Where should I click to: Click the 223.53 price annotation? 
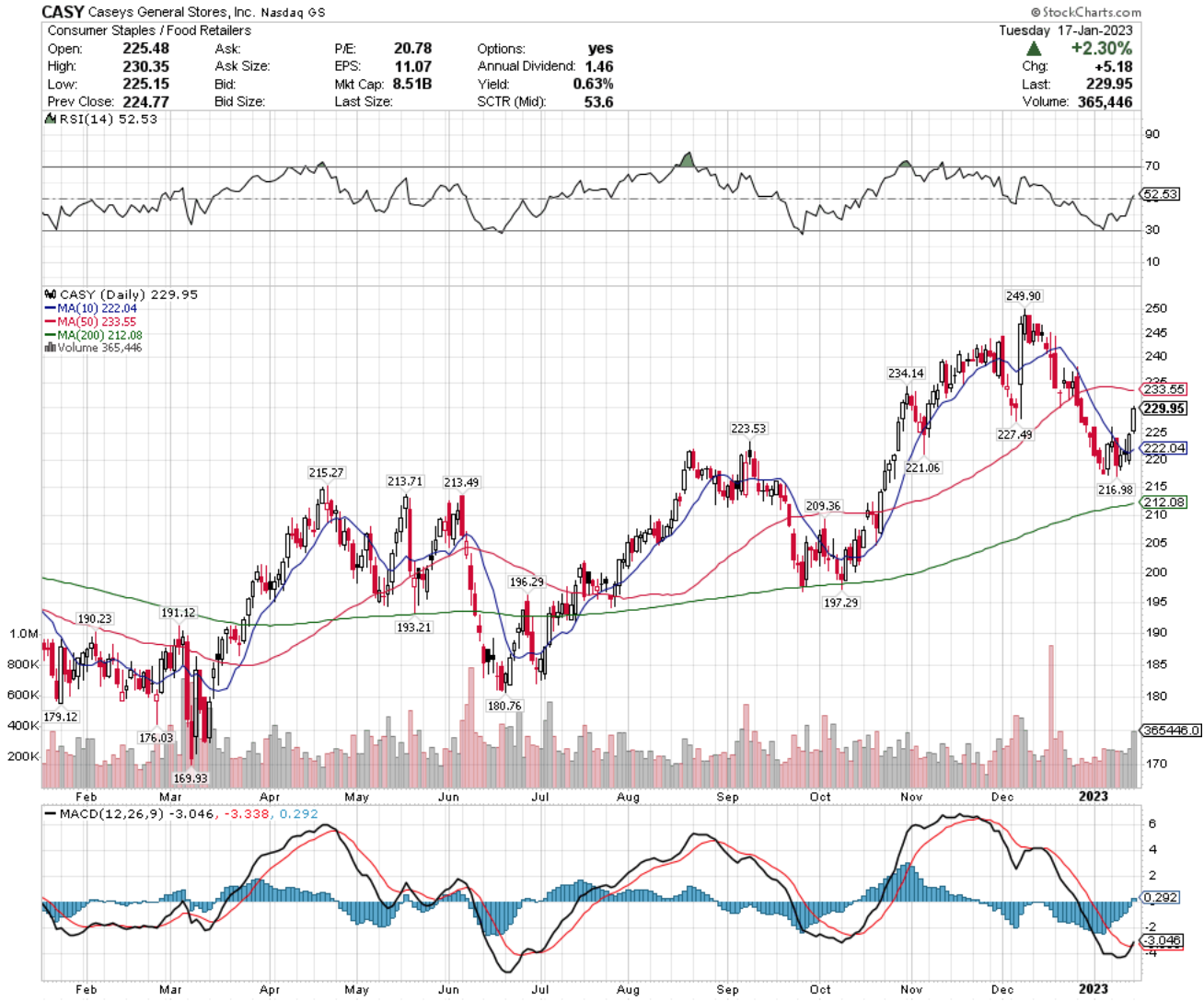pos(748,429)
